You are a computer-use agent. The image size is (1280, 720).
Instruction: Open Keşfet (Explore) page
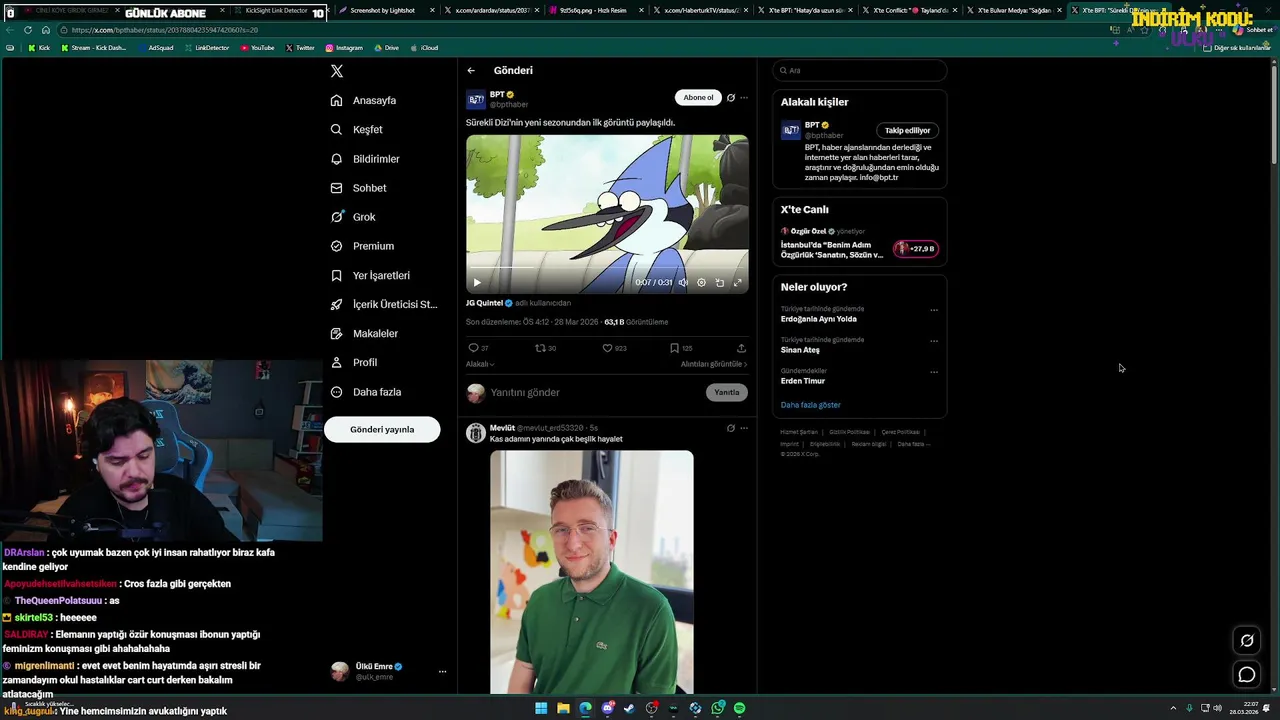[x=357, y=129]
